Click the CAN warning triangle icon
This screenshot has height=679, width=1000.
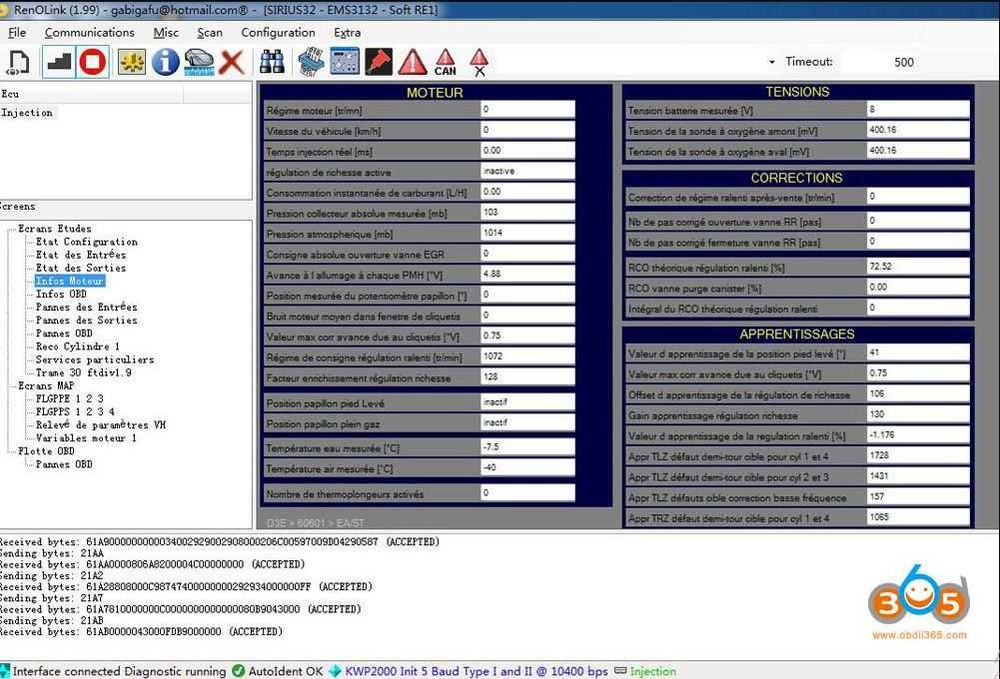click(445, 62)
